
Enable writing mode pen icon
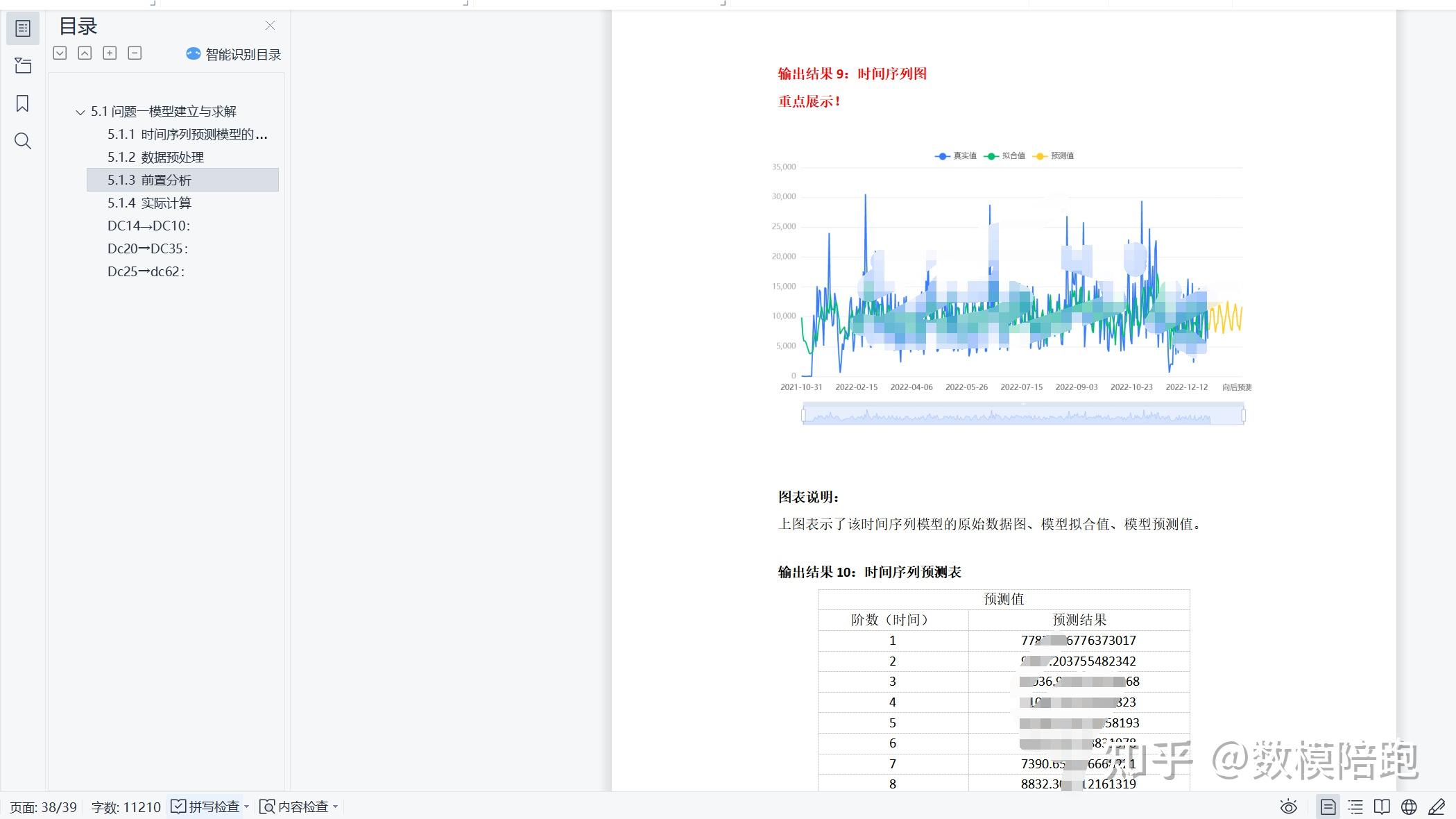(1436, 807)
